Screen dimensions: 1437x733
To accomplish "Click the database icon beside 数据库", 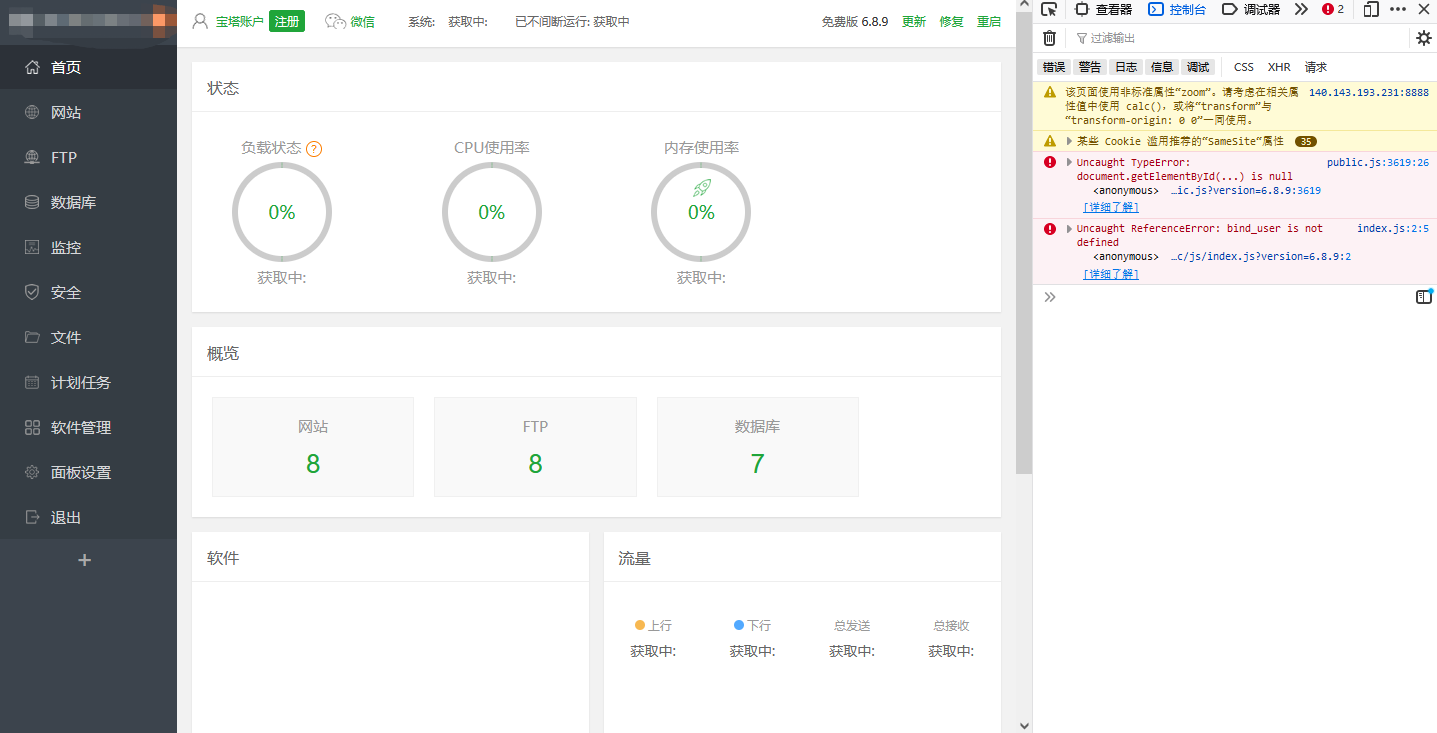I will [x=32, y=203].
